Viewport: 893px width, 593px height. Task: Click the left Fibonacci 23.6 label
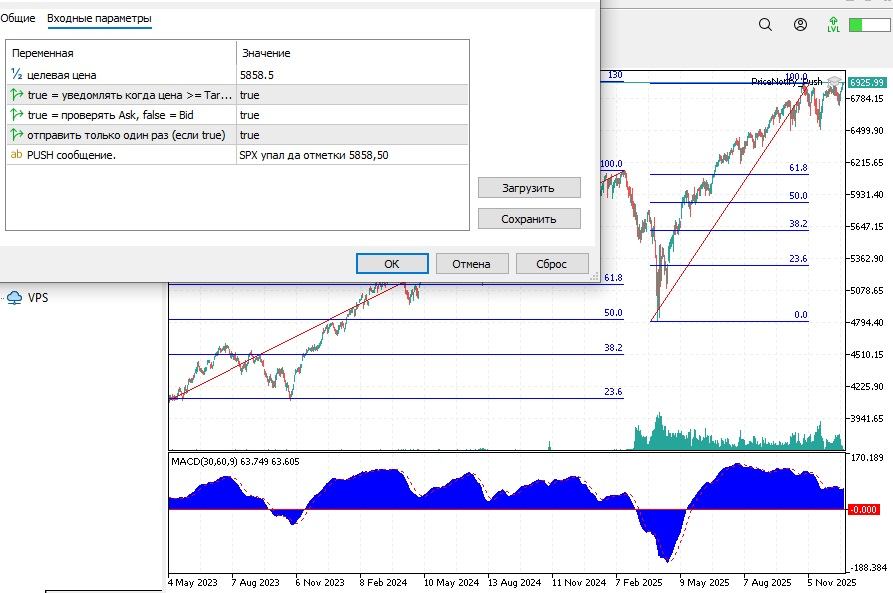click(x=613, y=391)
